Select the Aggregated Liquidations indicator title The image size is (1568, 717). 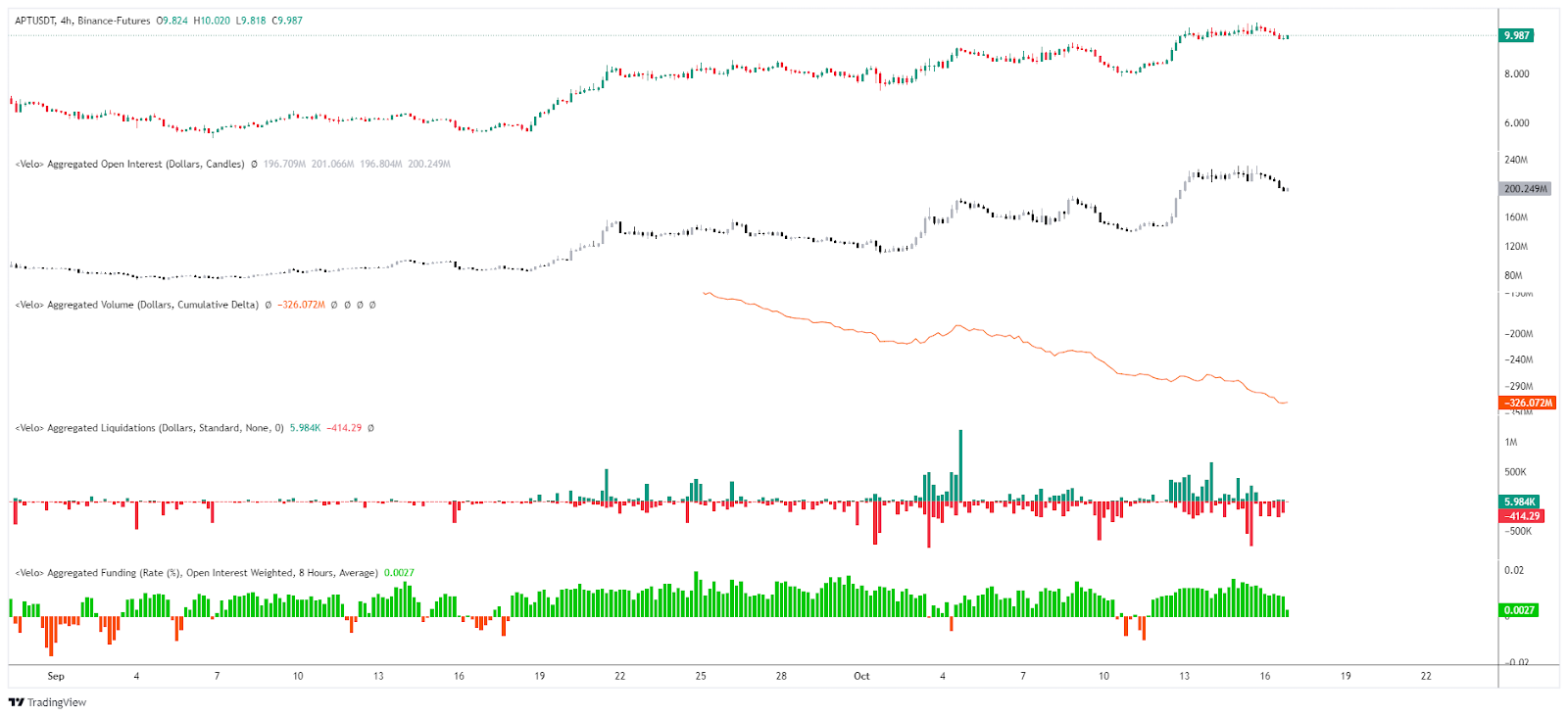149,428
